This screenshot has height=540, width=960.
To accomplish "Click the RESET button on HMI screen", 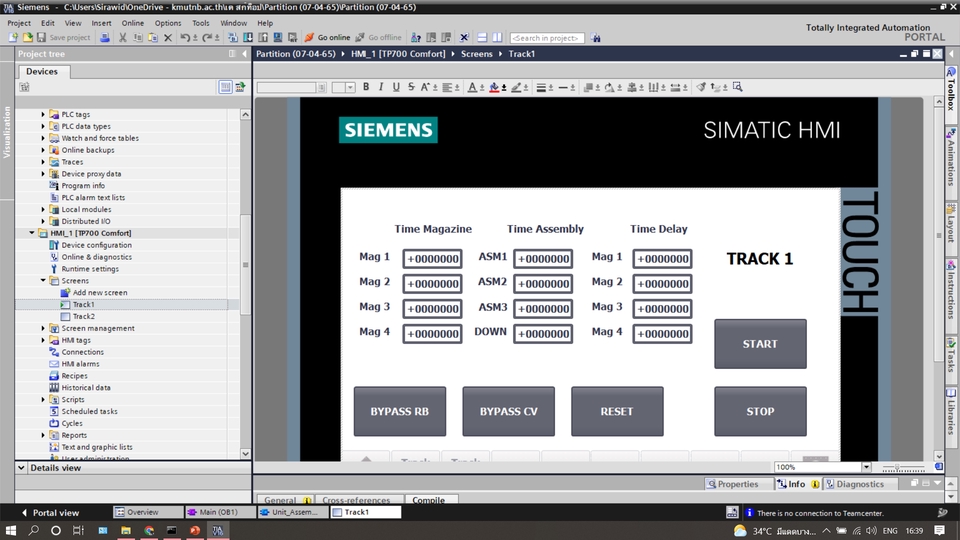I will pos(617,411).
